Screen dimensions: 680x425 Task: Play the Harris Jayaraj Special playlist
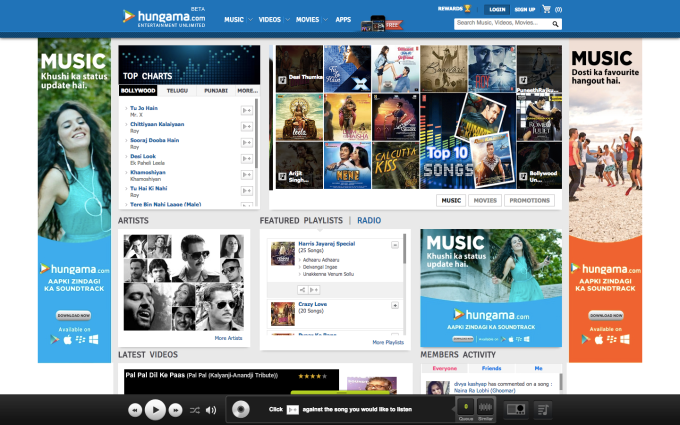(x=314, y=290)
